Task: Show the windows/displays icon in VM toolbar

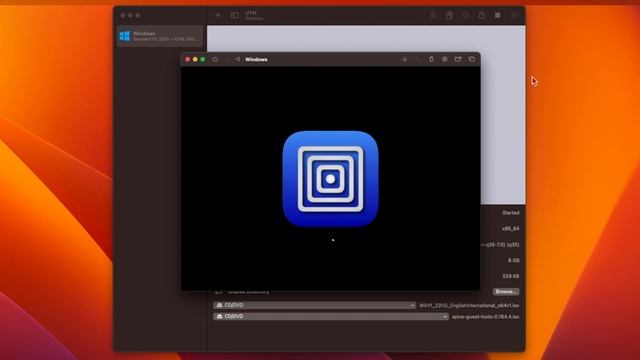Action: click(x=472, y=60)
